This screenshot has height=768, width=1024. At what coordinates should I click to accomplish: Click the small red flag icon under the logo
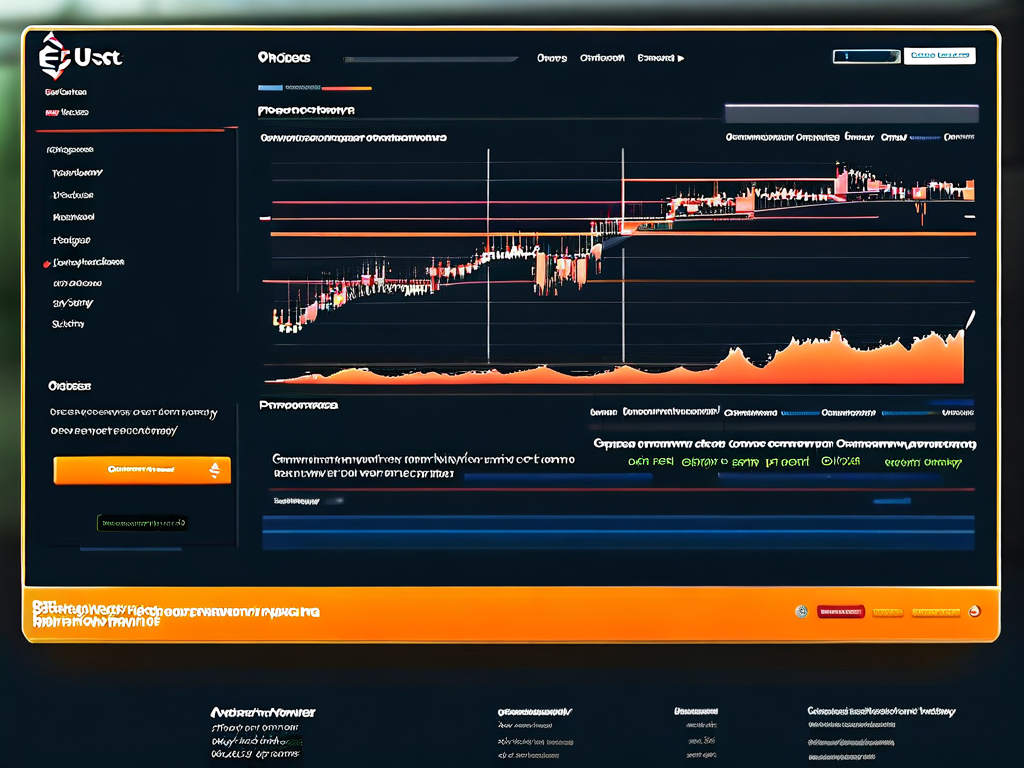pos(49,113)
